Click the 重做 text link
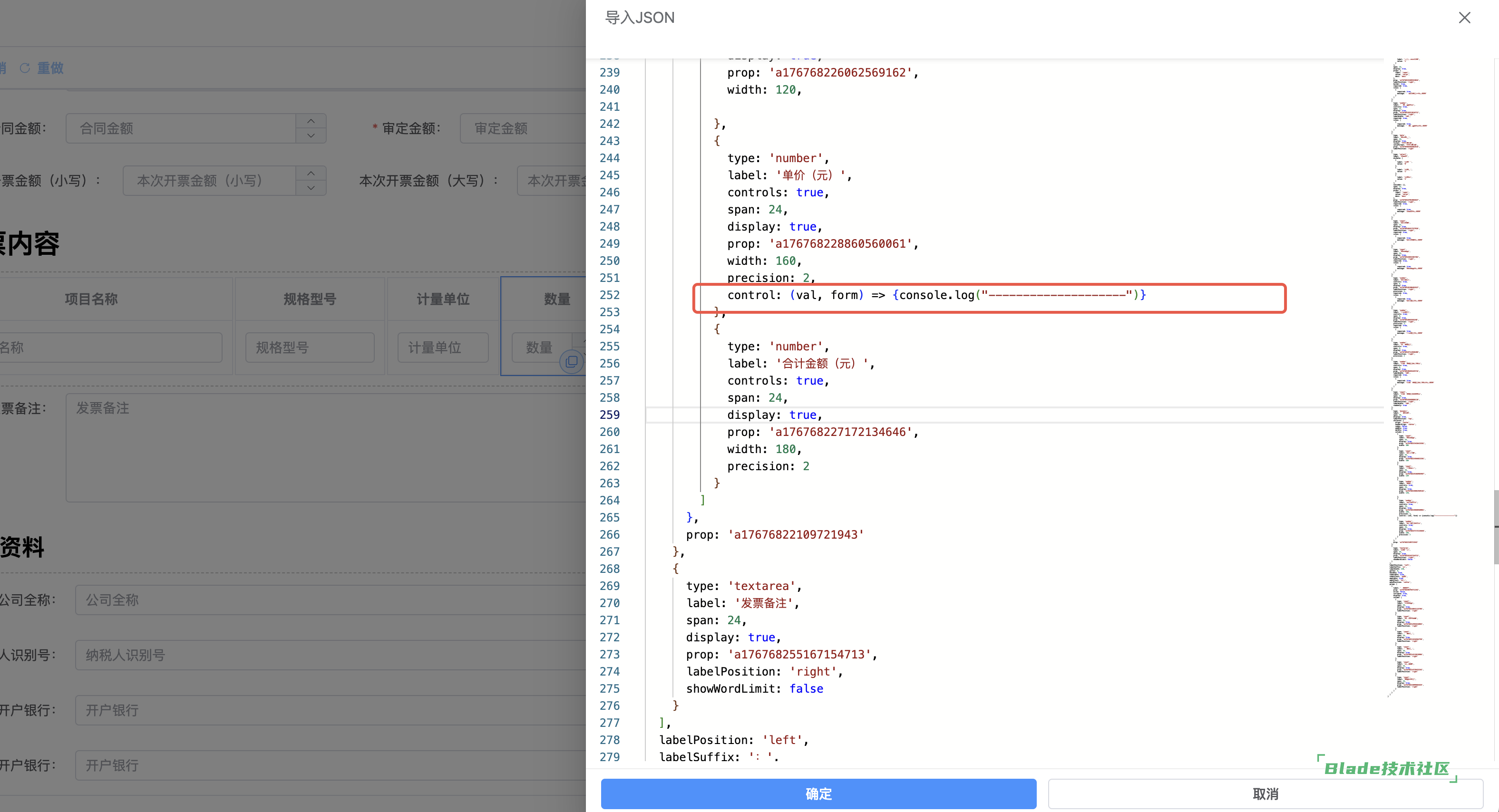Viewport: 1499px width, 812px height. (50, 68)
